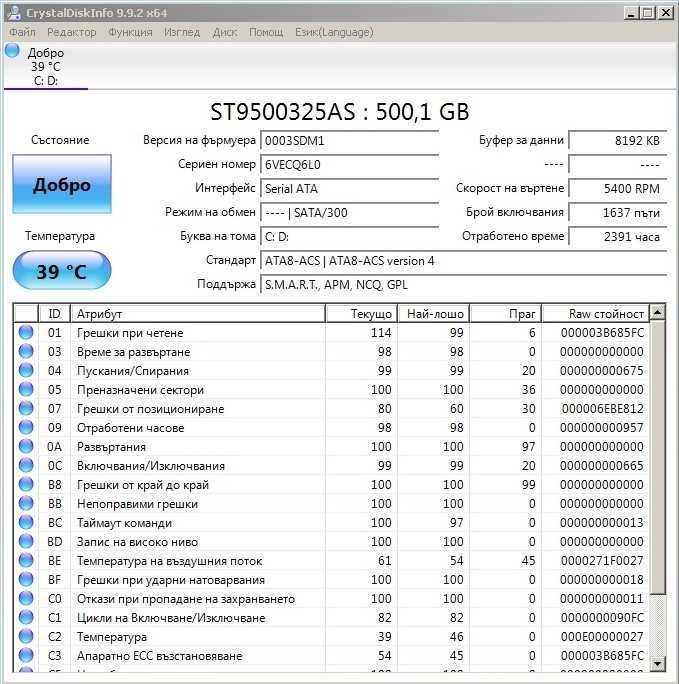Click the 2391 часа power-on hours field
The image size is (679, 684).
618,236
